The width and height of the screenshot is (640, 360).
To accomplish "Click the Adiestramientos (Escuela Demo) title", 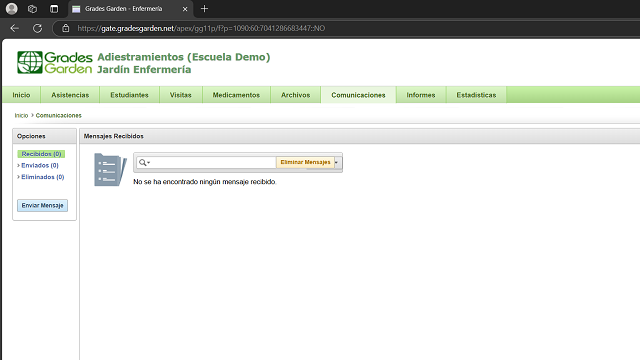I will click(x=184, y=57).
